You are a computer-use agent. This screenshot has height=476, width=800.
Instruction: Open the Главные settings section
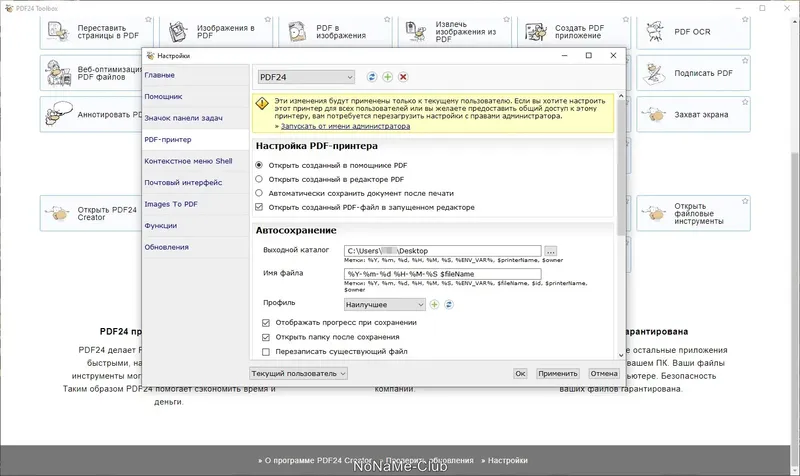[195, 75]
